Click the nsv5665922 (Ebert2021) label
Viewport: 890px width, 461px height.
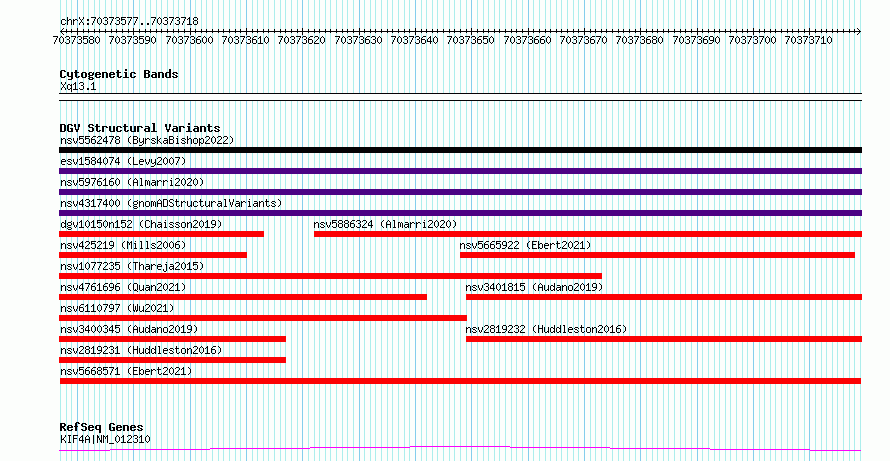tap(525, 245)
